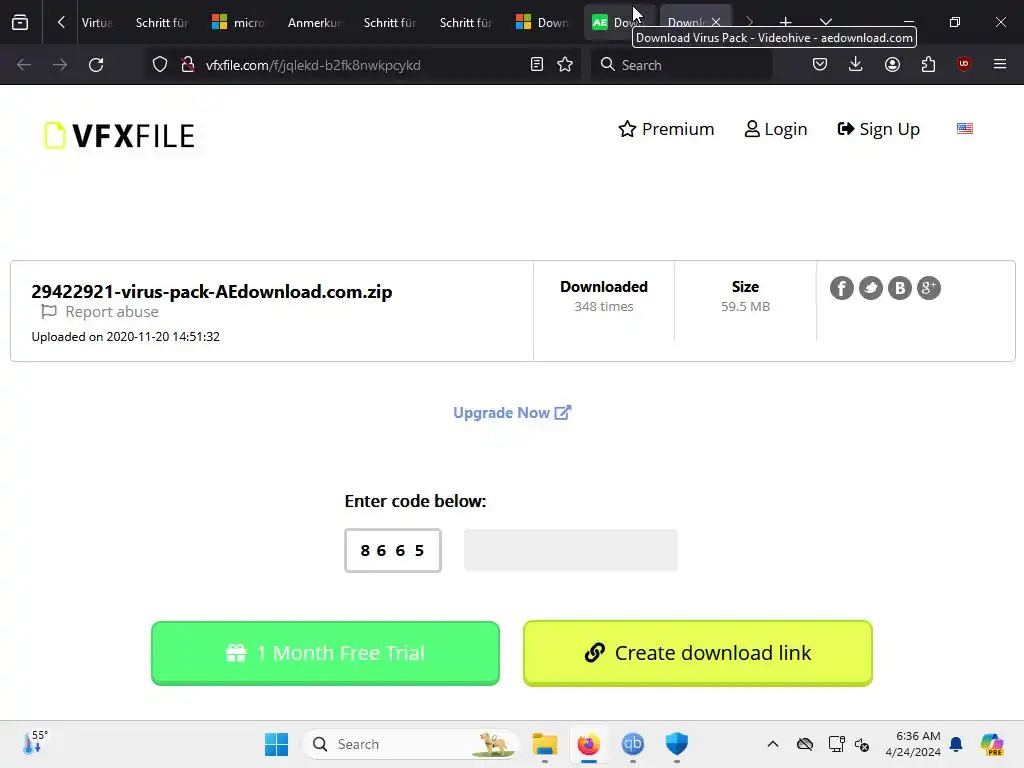1024x768 pixels.
Task: Open the Downloads panel arrow icon
Action: (856, 65)
